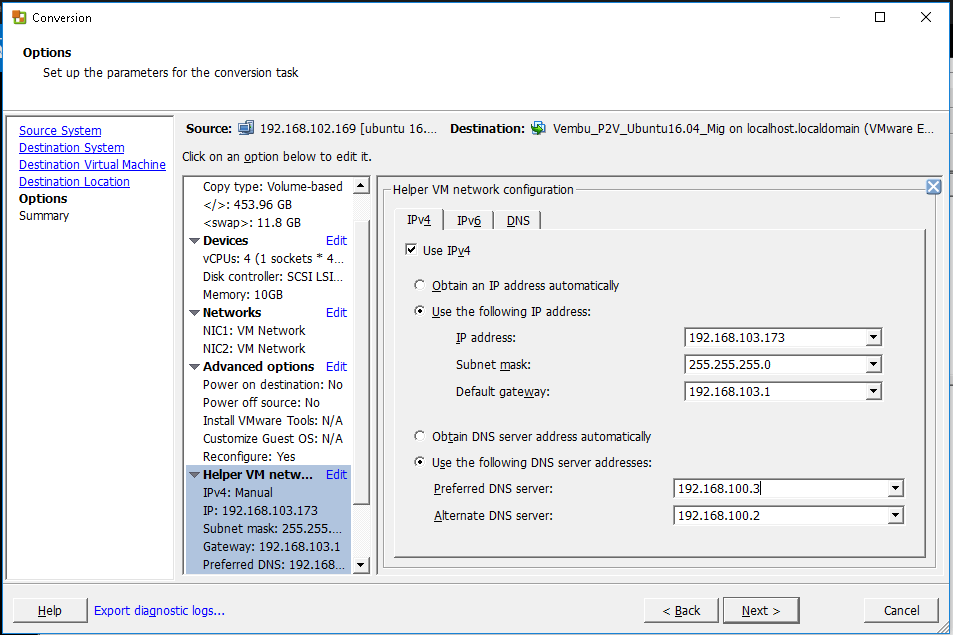Click the Default gateway input field
The image size is (953, 635).
(x=776, y=391)
